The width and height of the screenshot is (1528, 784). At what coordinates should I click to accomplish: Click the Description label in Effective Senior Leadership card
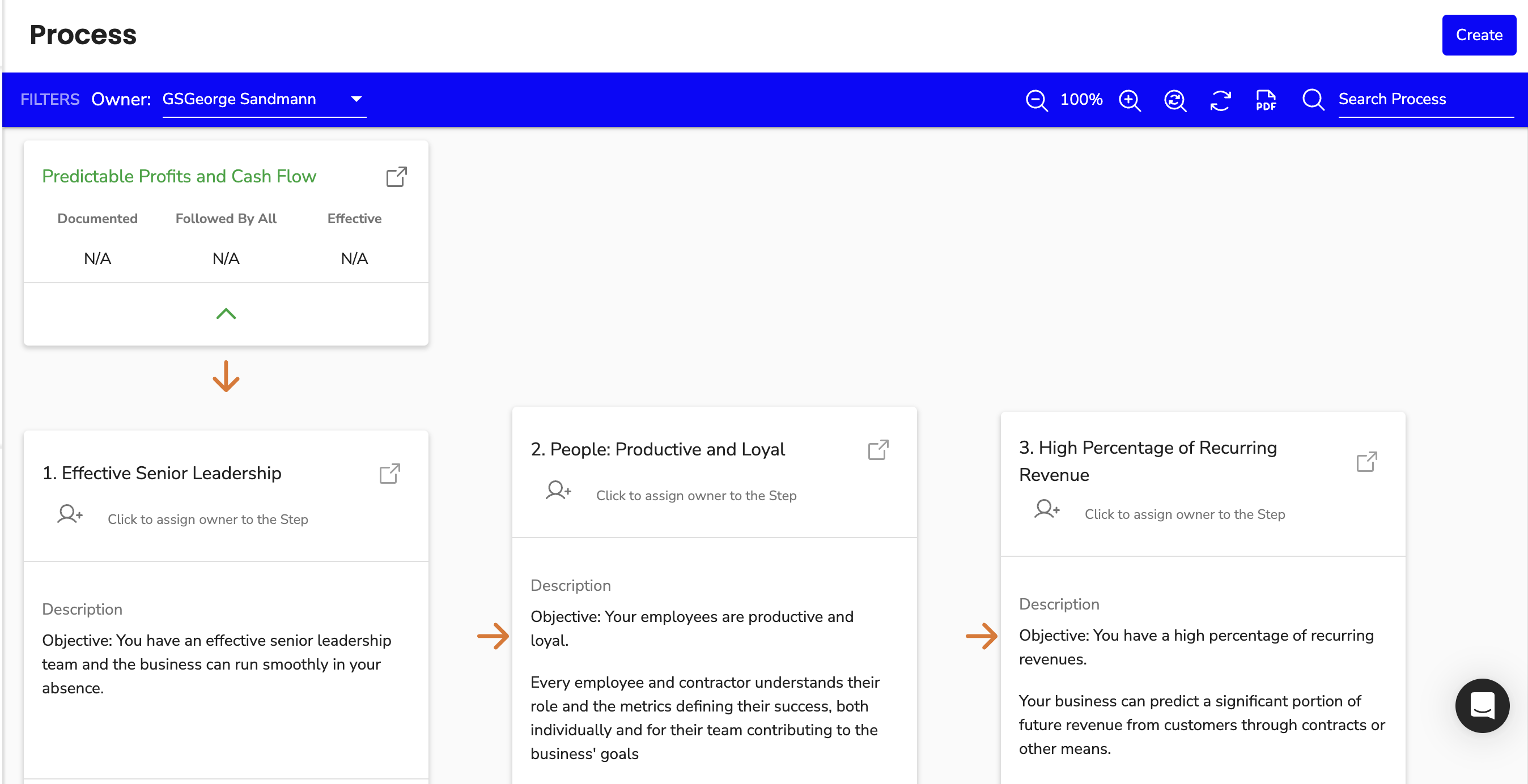(82, 609)
